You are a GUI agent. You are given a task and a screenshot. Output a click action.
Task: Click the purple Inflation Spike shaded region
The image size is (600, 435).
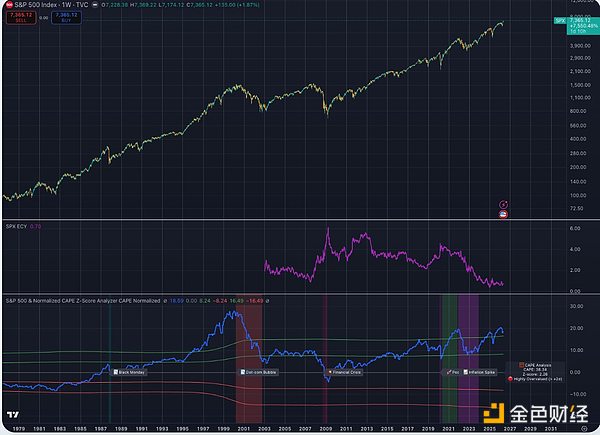(468, 360)
